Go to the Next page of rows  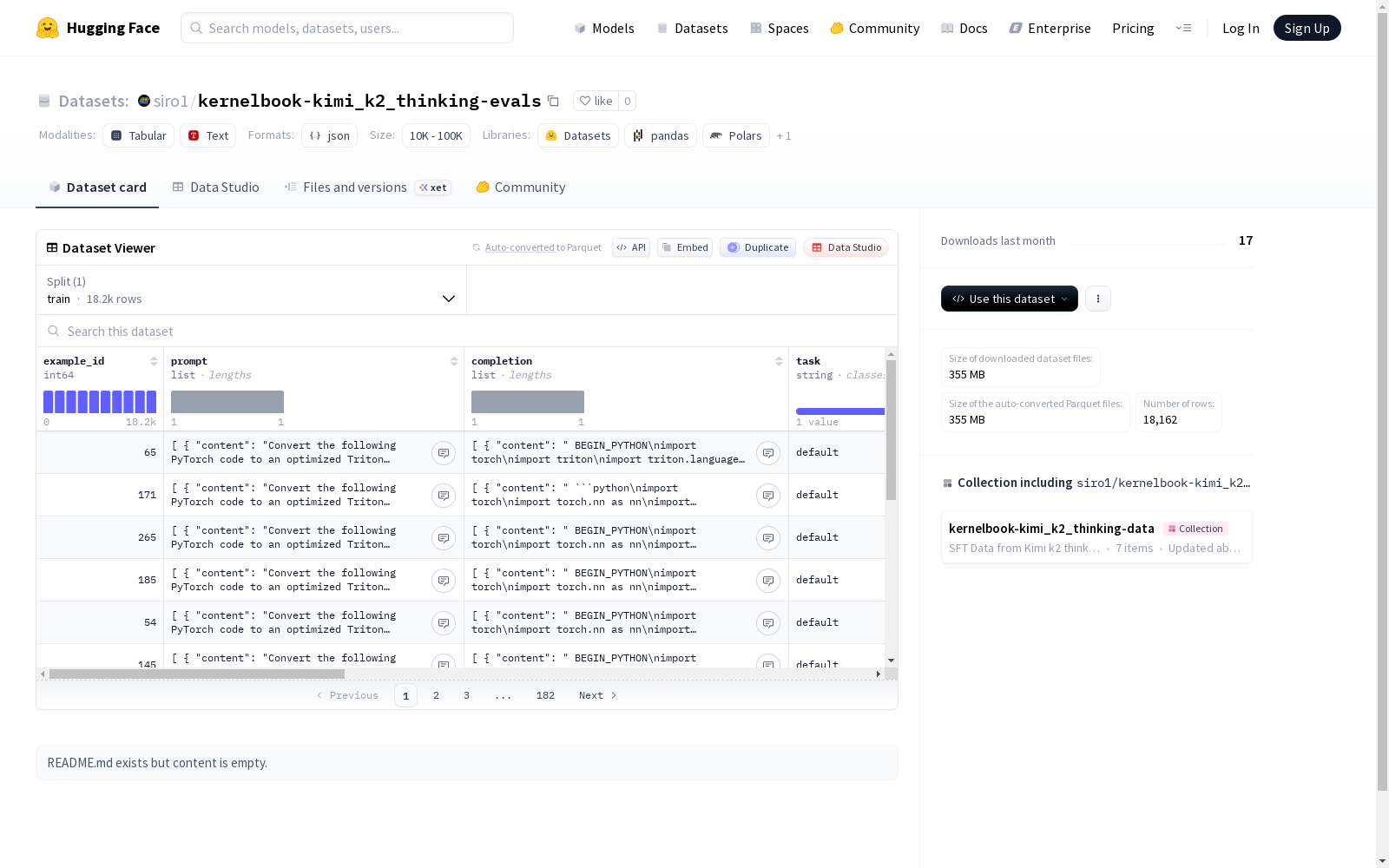597,695
